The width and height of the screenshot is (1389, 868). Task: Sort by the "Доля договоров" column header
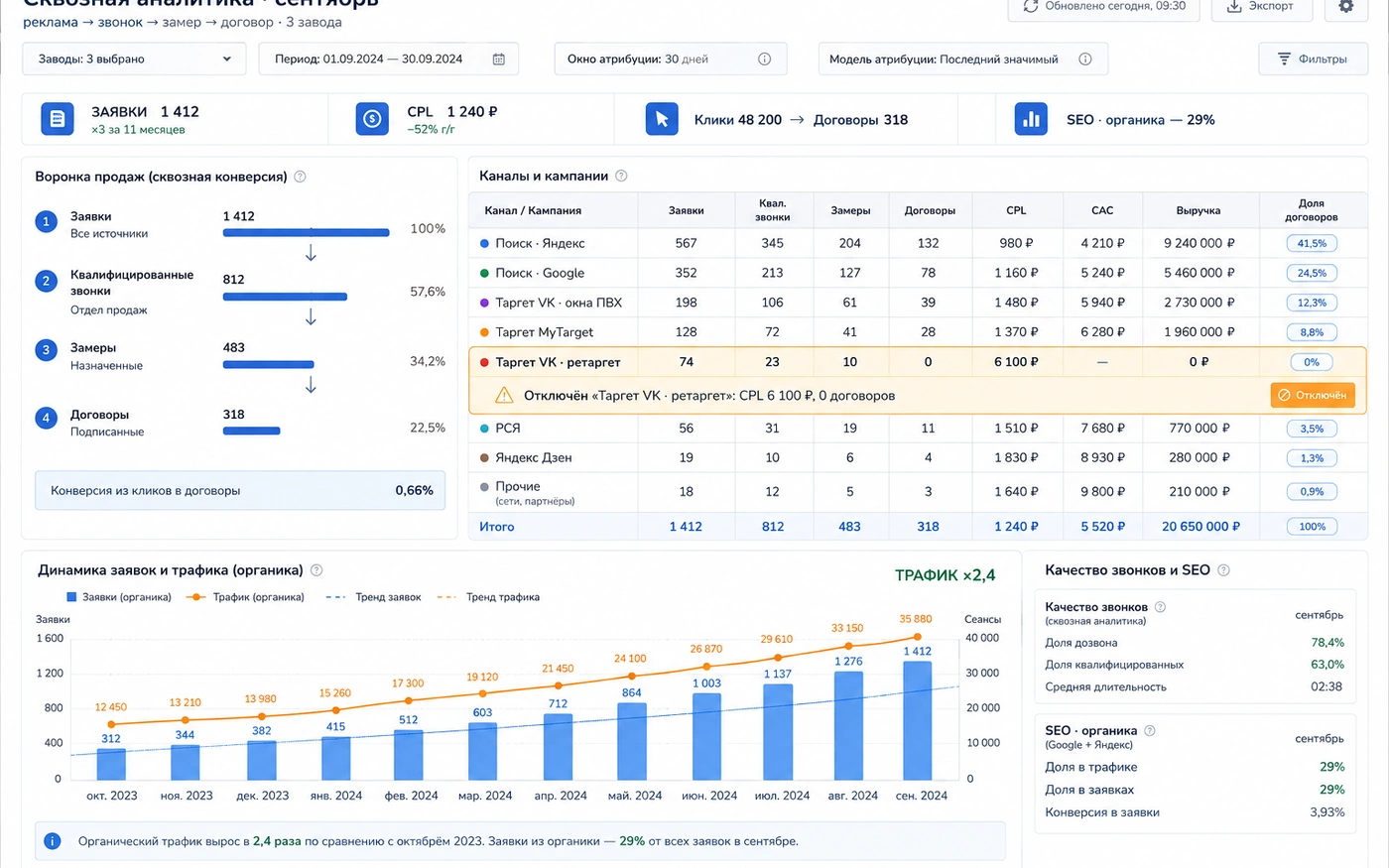(x=1312, y=210)
